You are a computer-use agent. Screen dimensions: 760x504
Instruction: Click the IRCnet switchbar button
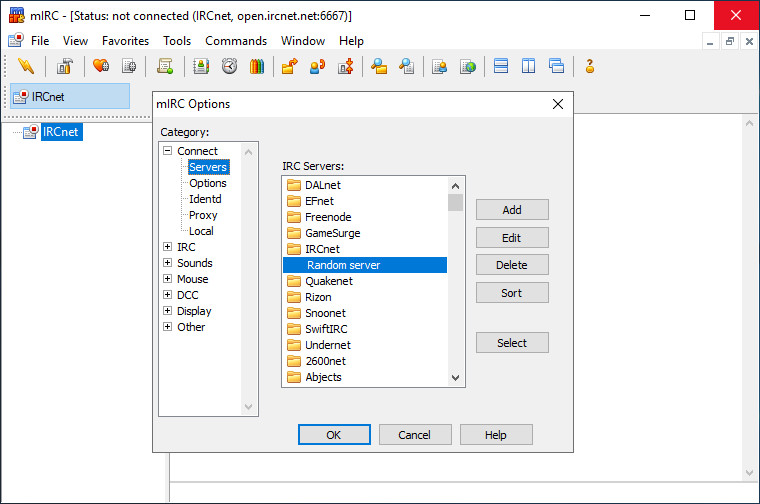(x=70, y=96)
